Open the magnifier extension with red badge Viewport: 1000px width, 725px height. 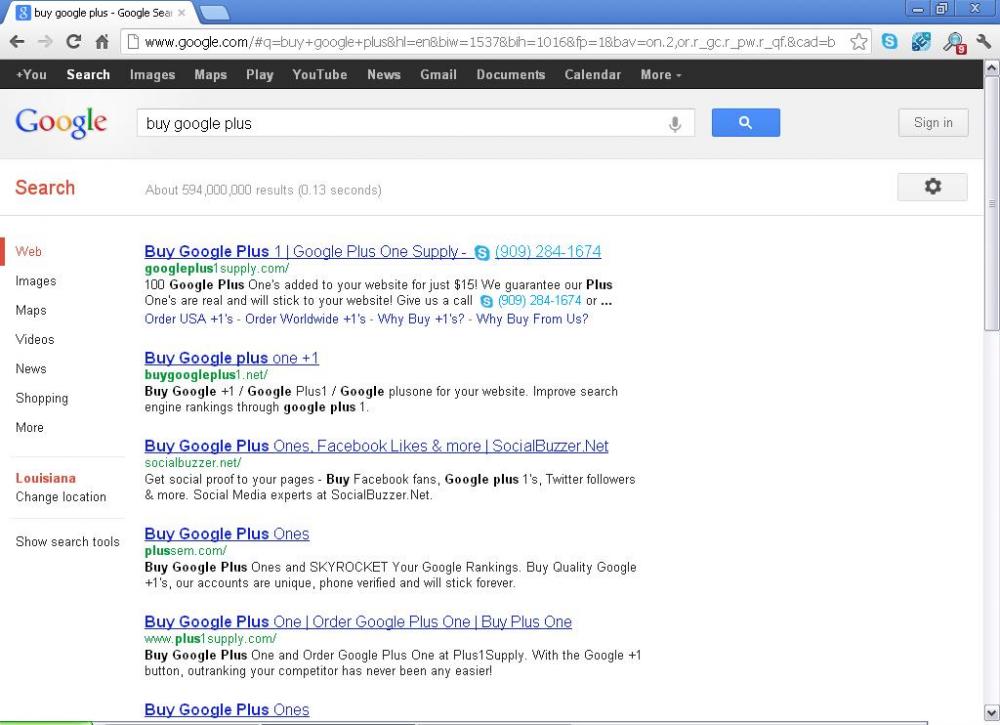[955, 43]
